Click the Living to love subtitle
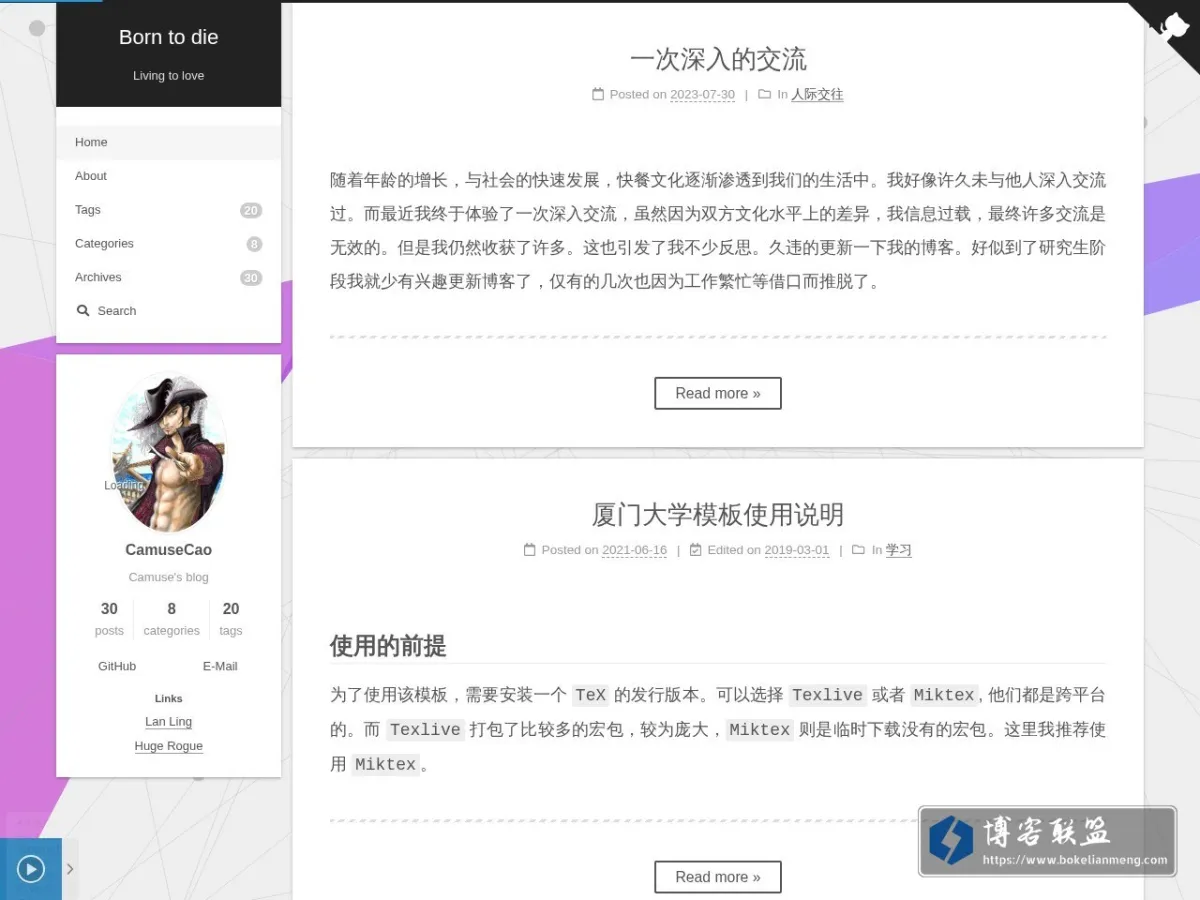Viewport: 1200px width, 900px height. (168, 76)
